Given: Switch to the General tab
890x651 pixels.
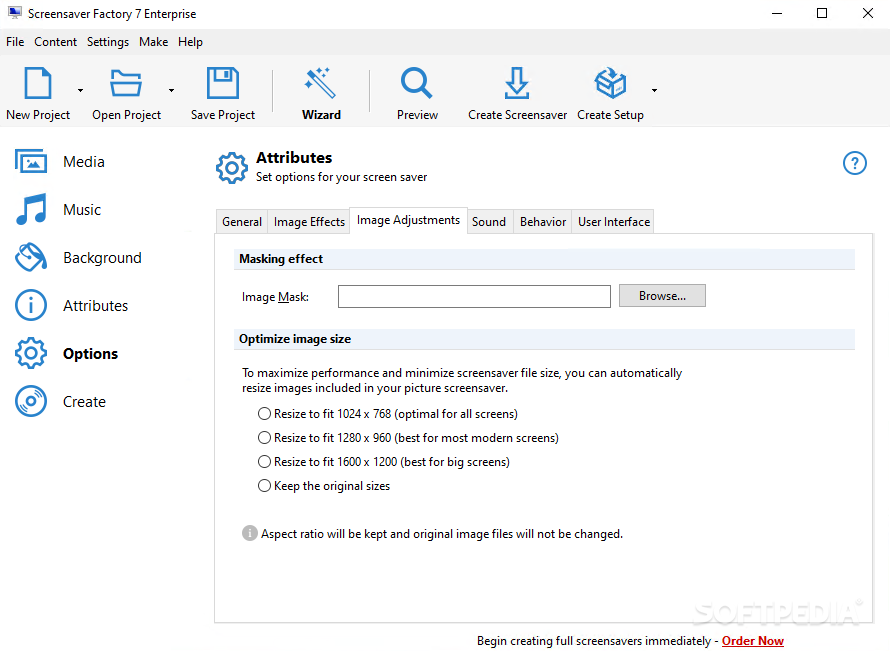Looking at the screenshot, I should coord(242,222).
